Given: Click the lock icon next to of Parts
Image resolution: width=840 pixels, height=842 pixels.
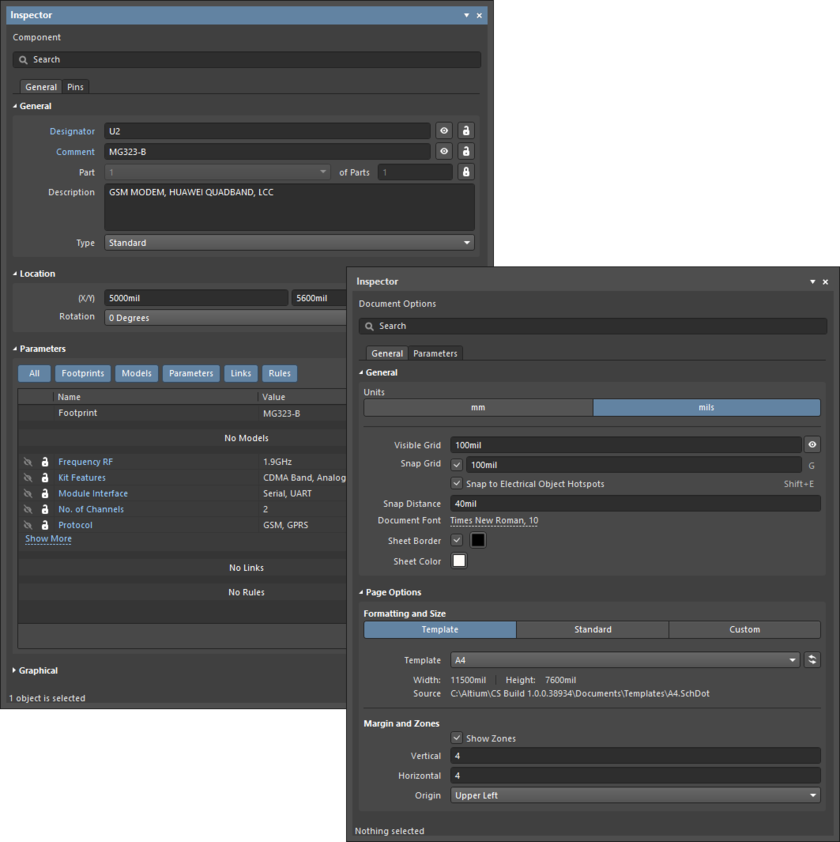Looking at the screenshot, I should pyautogui.click(x=465, y=172).
